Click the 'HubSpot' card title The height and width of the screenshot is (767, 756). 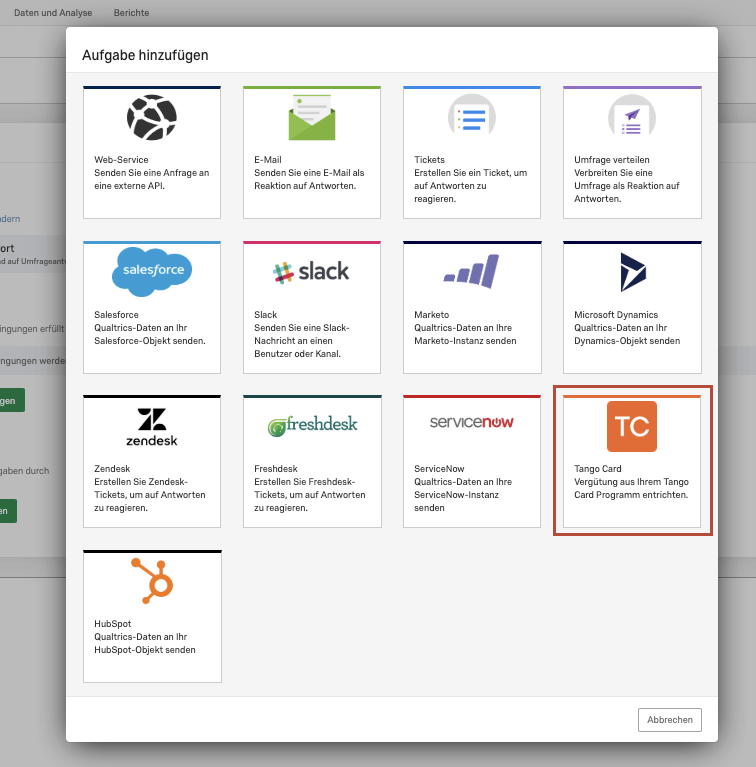coord(112,624)
